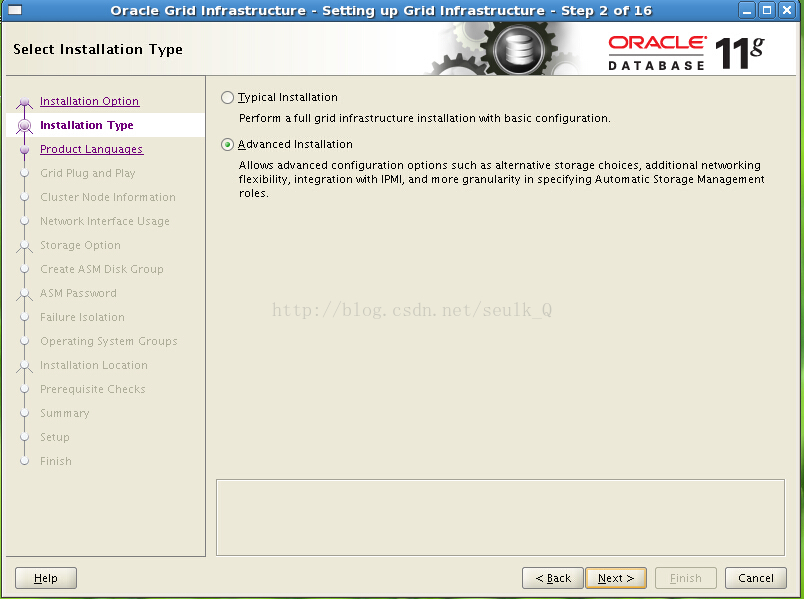Viewport: 804px width, 599px height.
Task: Click the Installation Type step bullet icon
Action: (24, 125)
